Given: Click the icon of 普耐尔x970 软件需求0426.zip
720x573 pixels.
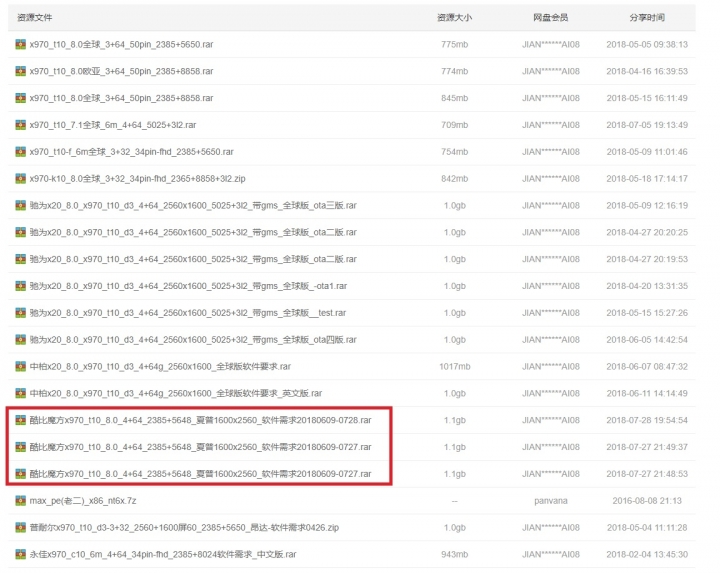Looking at the screenshot, I should pos(20,528).
